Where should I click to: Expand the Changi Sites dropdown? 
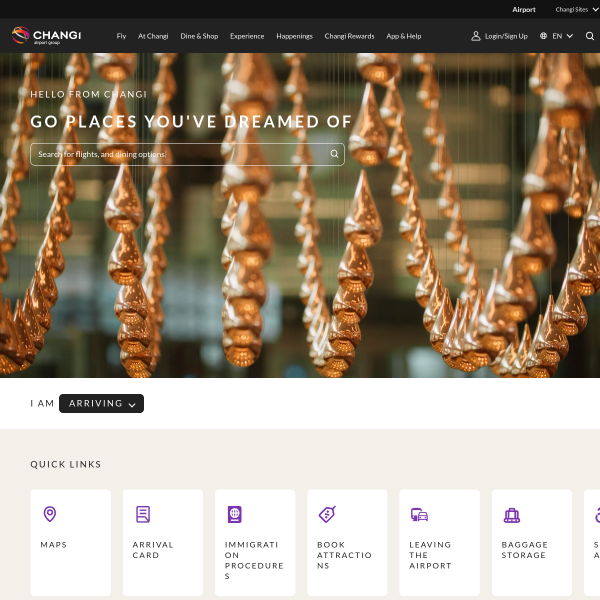[x=576, y=10]
